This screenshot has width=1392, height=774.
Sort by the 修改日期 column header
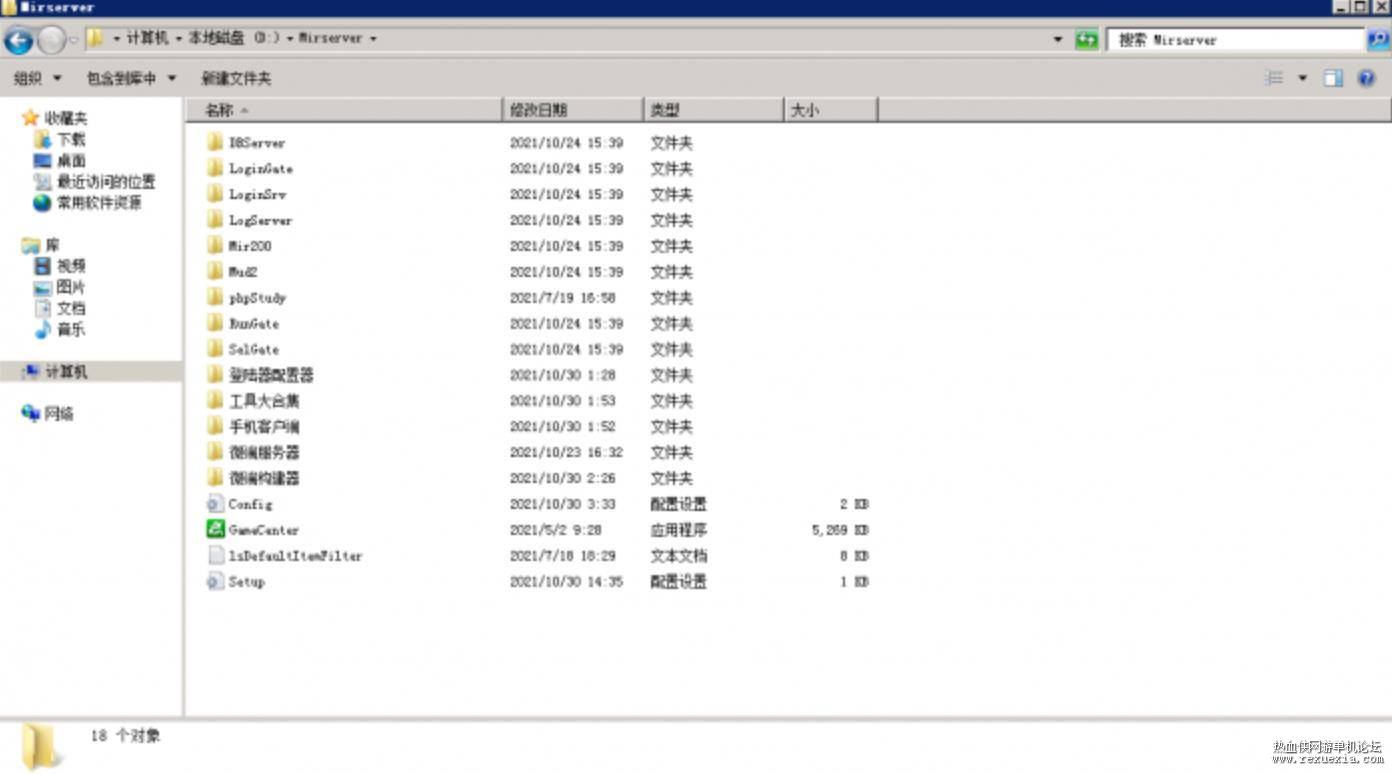click(573, 110)
